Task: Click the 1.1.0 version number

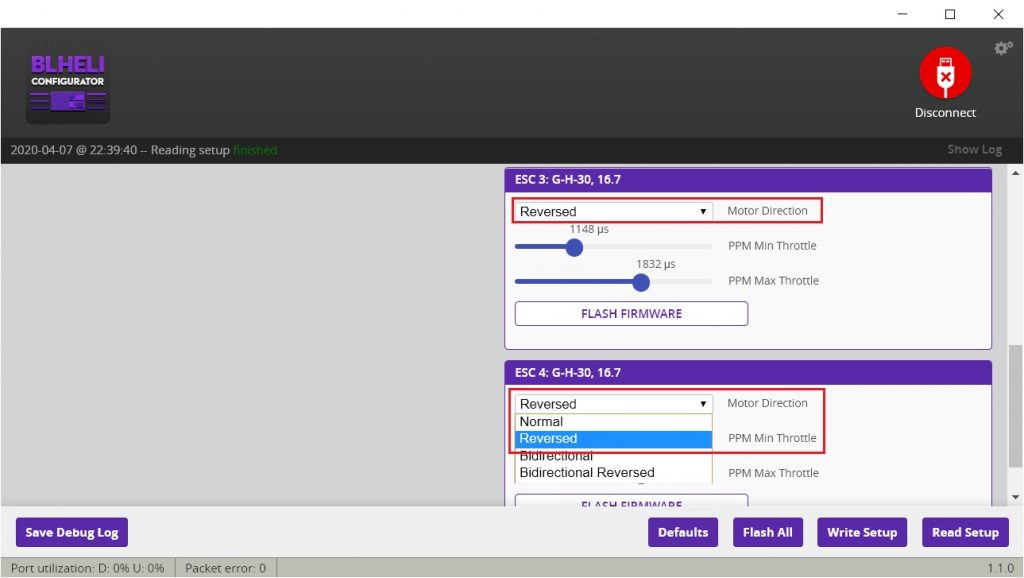Action: (x=1000, y=568)
